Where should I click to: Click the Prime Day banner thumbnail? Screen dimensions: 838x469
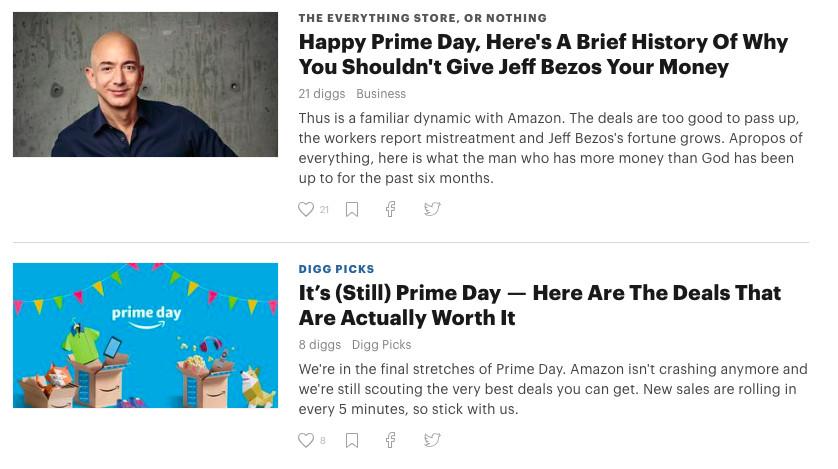click(145, 335)
